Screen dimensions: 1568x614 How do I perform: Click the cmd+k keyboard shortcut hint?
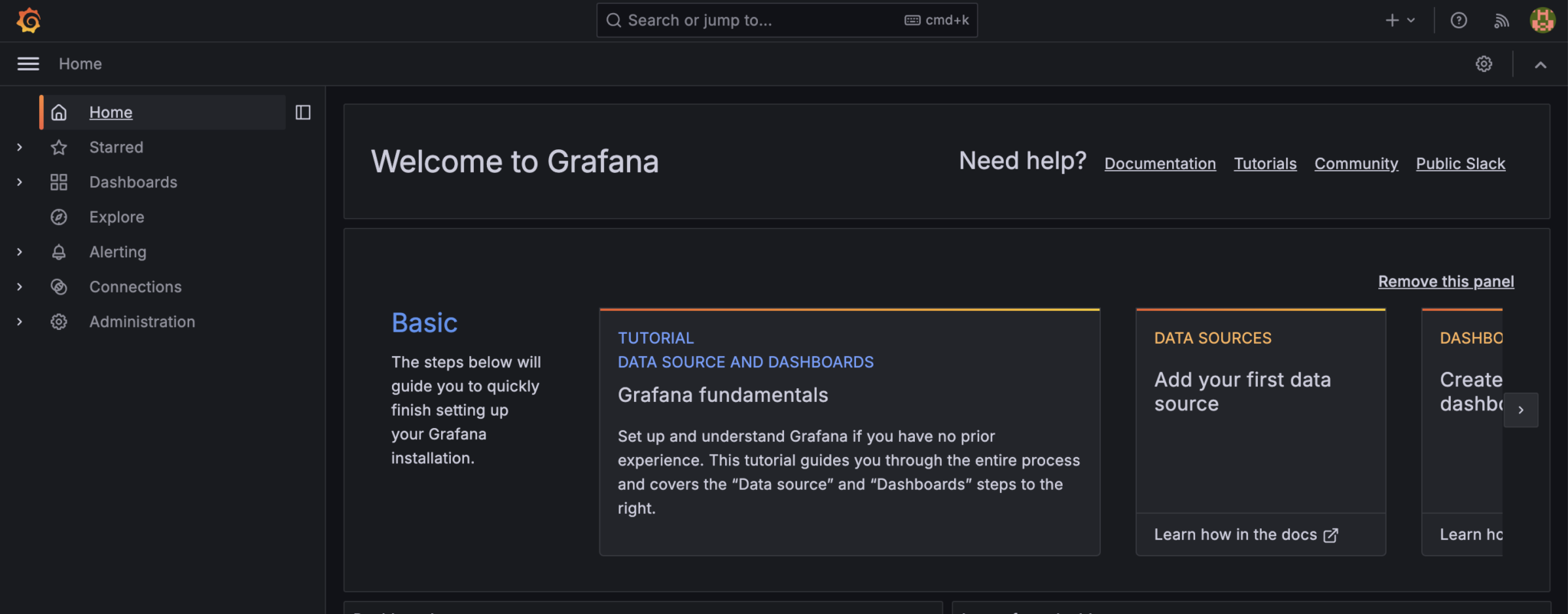(x=936, y=21)
